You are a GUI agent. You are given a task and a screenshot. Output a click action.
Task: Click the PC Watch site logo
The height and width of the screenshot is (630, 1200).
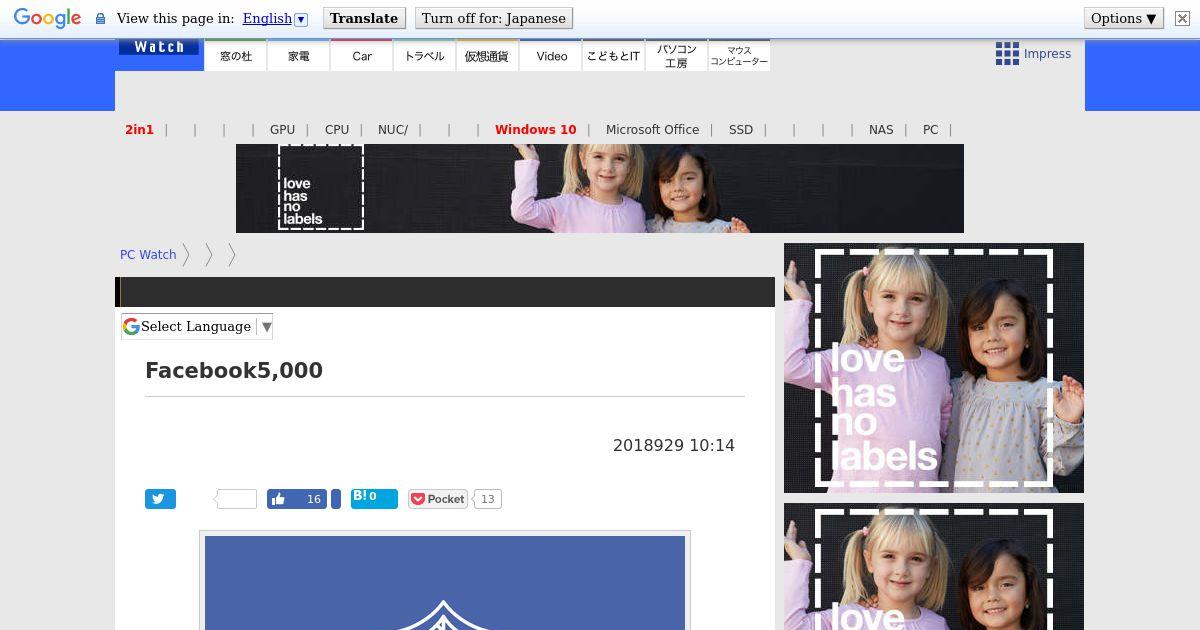click(158, 47)
